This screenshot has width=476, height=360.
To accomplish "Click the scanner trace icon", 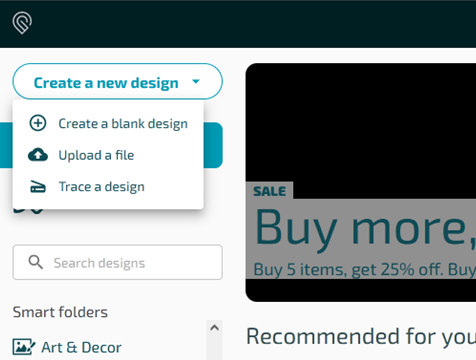I will pyautogui.click(x=38, y=186).
